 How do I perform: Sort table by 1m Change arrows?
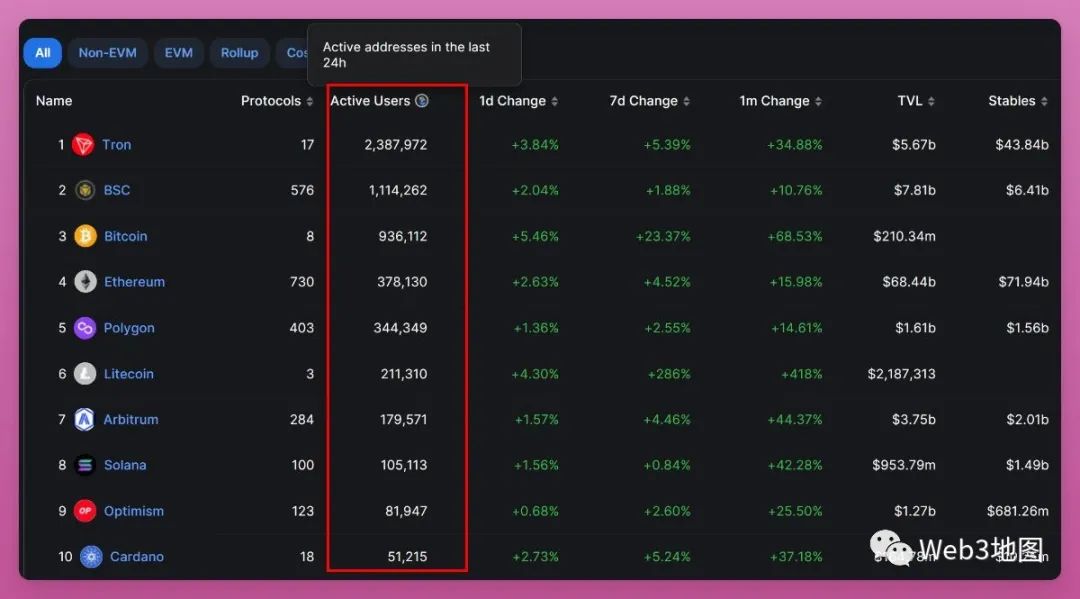pyautogui.click(x=818, y=101)
